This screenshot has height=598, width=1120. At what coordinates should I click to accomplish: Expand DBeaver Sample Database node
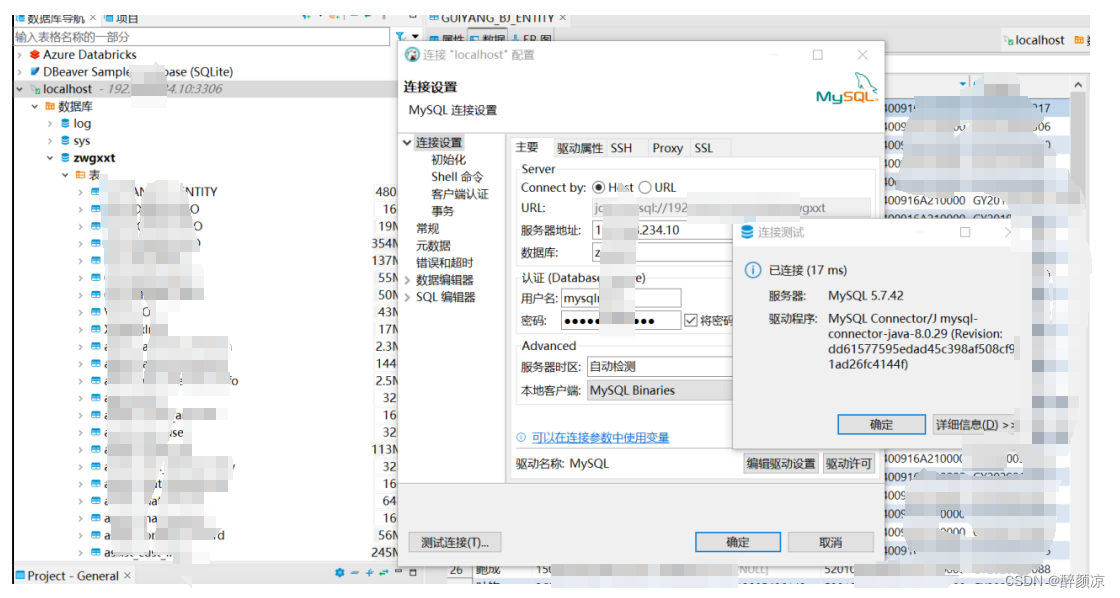19,71
